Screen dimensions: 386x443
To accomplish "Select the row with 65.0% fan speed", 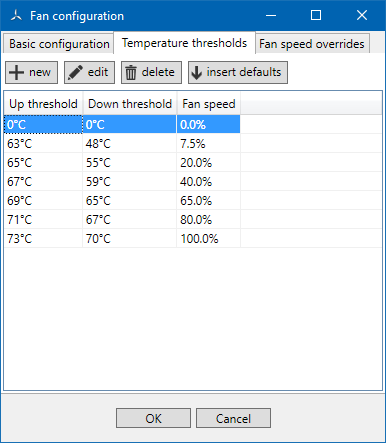I will click(193, 201).
